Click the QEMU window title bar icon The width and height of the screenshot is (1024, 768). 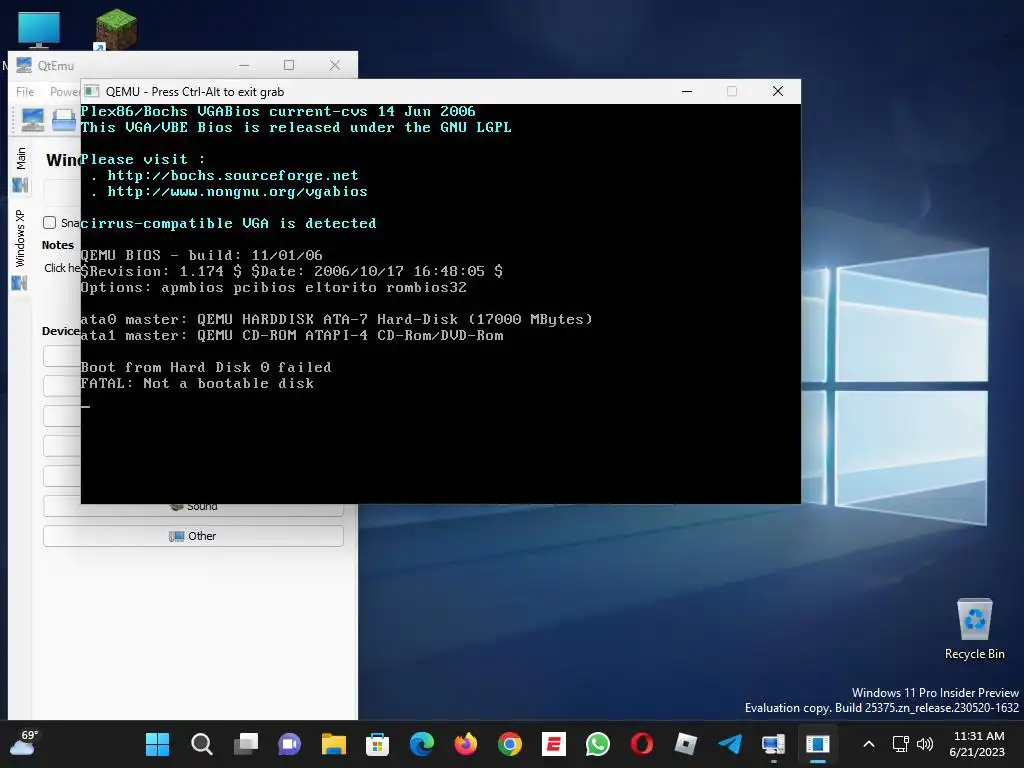[x=92, y=91]
